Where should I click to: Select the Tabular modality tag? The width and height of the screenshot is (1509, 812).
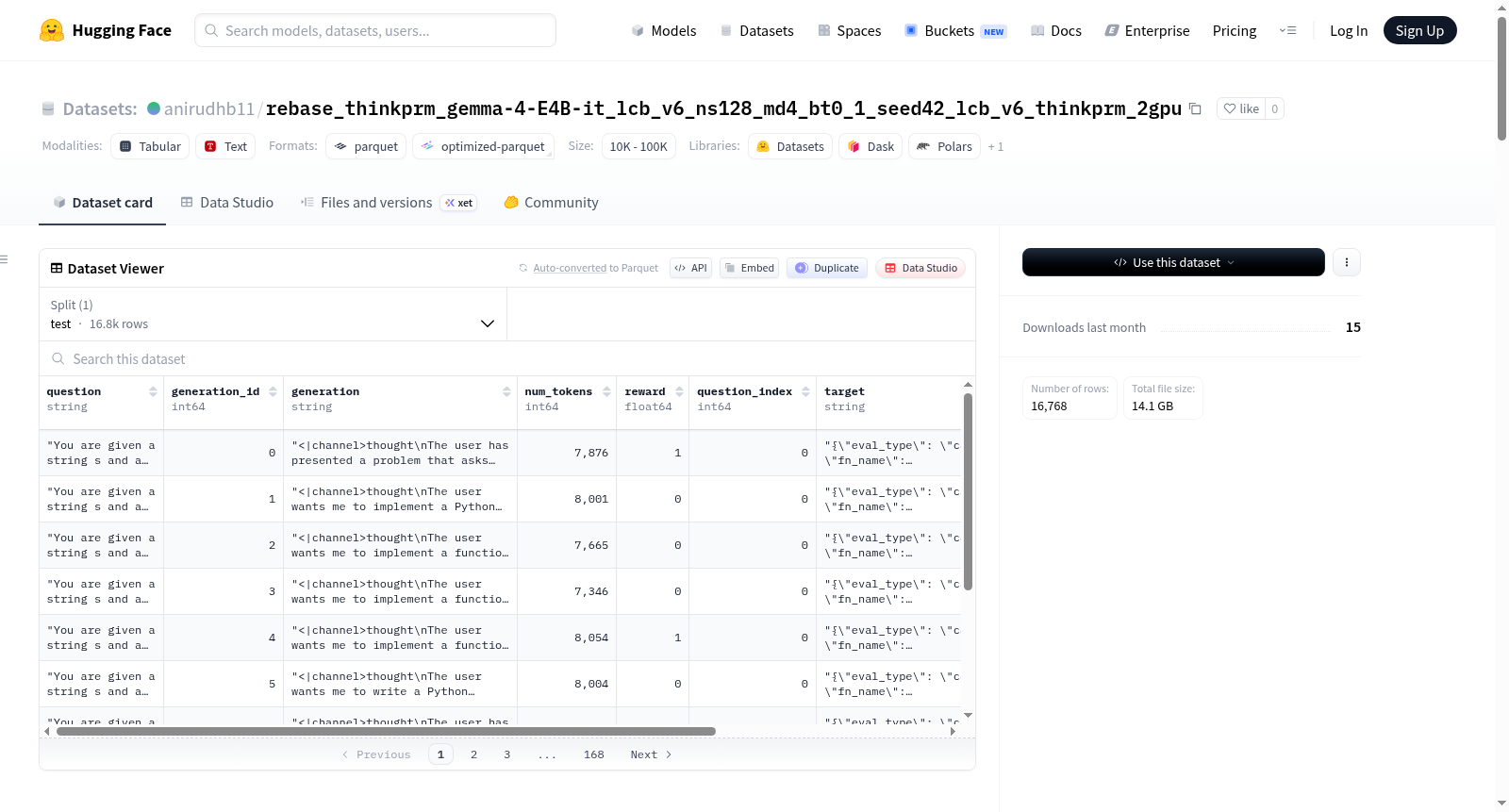coord(150,146)
